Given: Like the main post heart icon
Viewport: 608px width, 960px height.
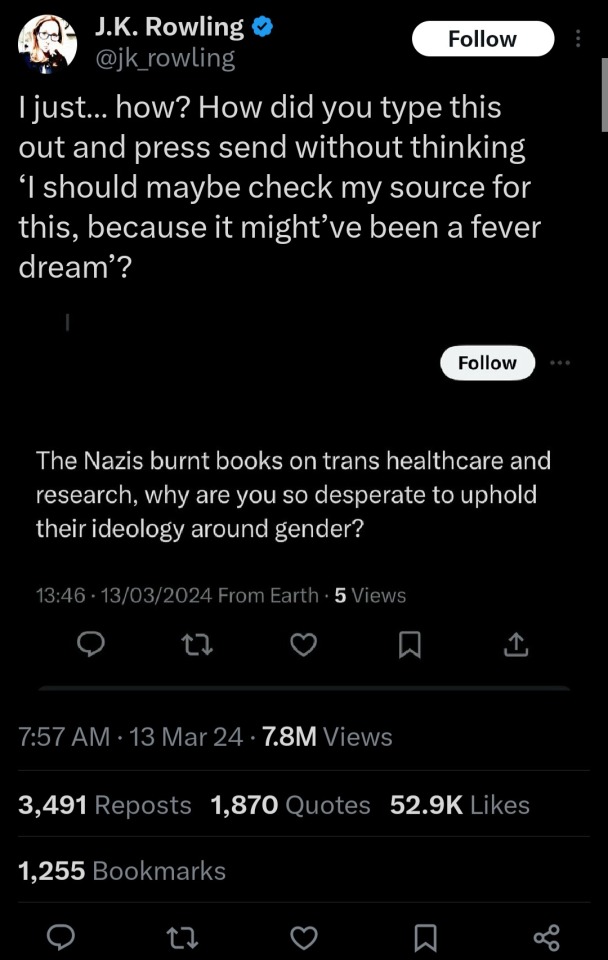Looking at the screenshot, I should (x=304, y=937).
